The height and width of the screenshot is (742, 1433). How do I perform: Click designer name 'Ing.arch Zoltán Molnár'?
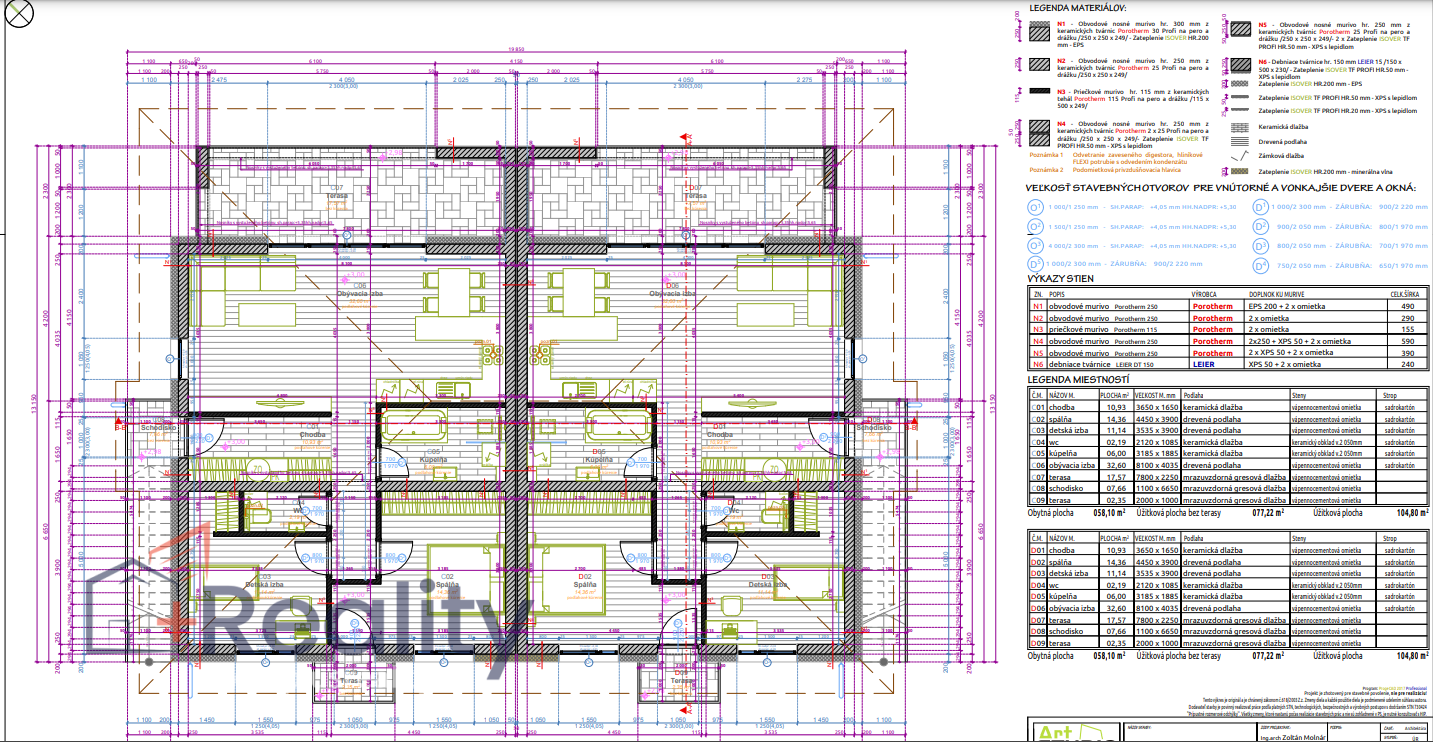[1293, 737]
